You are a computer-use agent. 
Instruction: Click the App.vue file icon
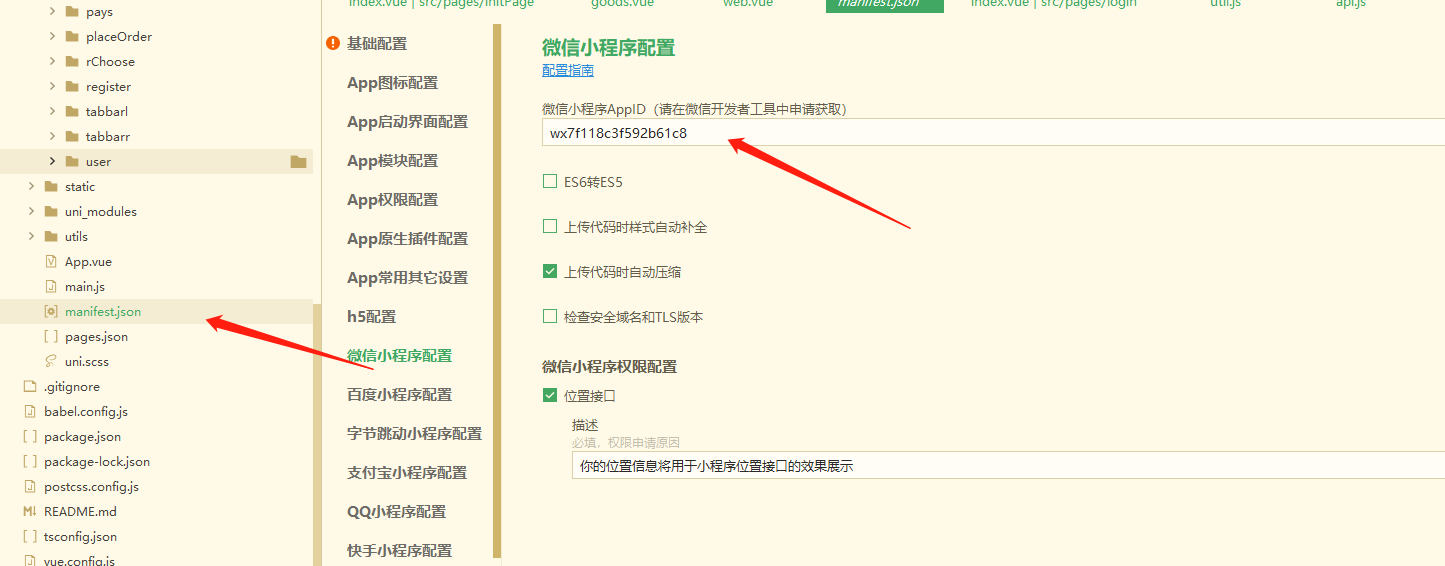pyautogui.click(x=51, y=262)
